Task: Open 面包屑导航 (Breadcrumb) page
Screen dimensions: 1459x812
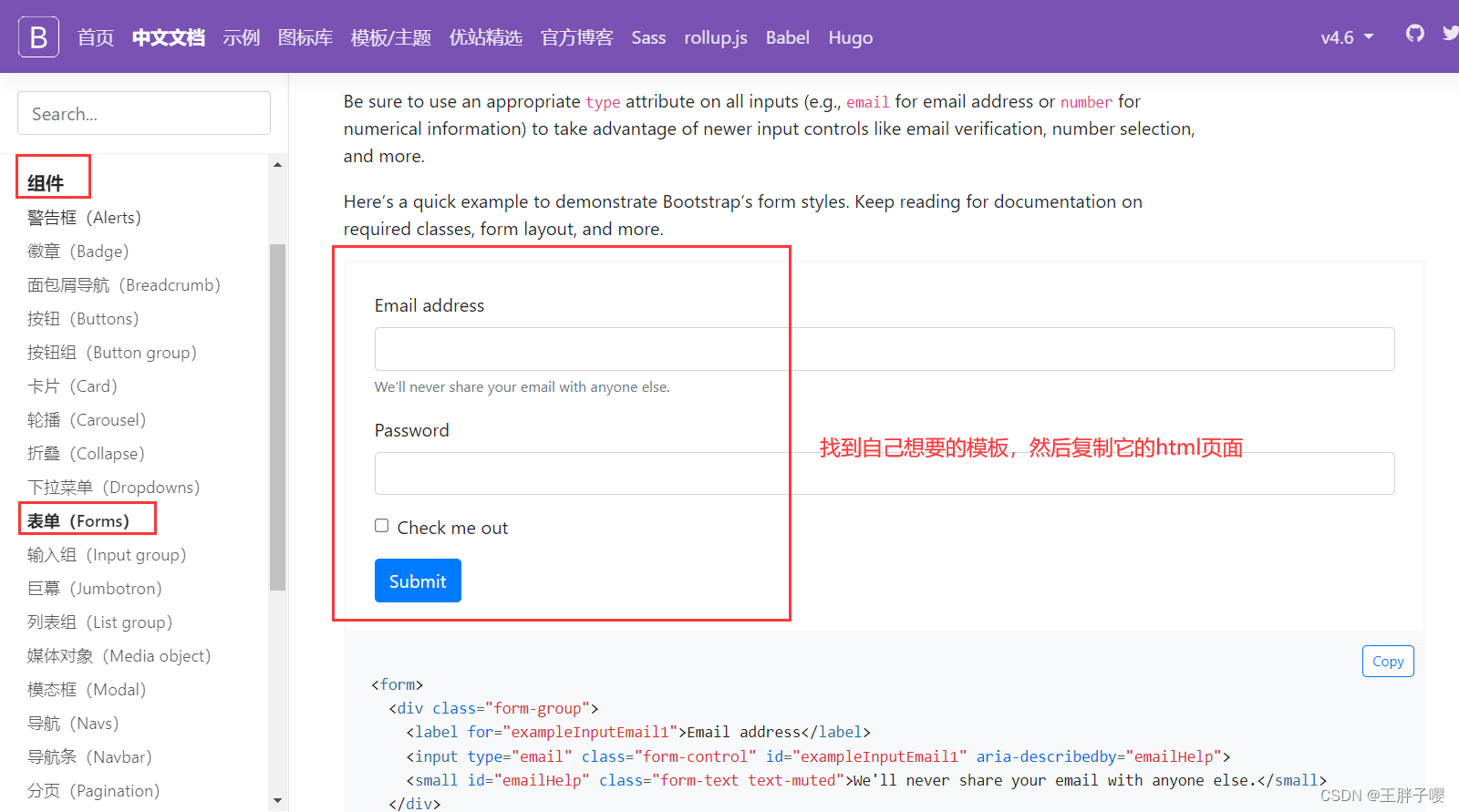Action: [124, 285]
